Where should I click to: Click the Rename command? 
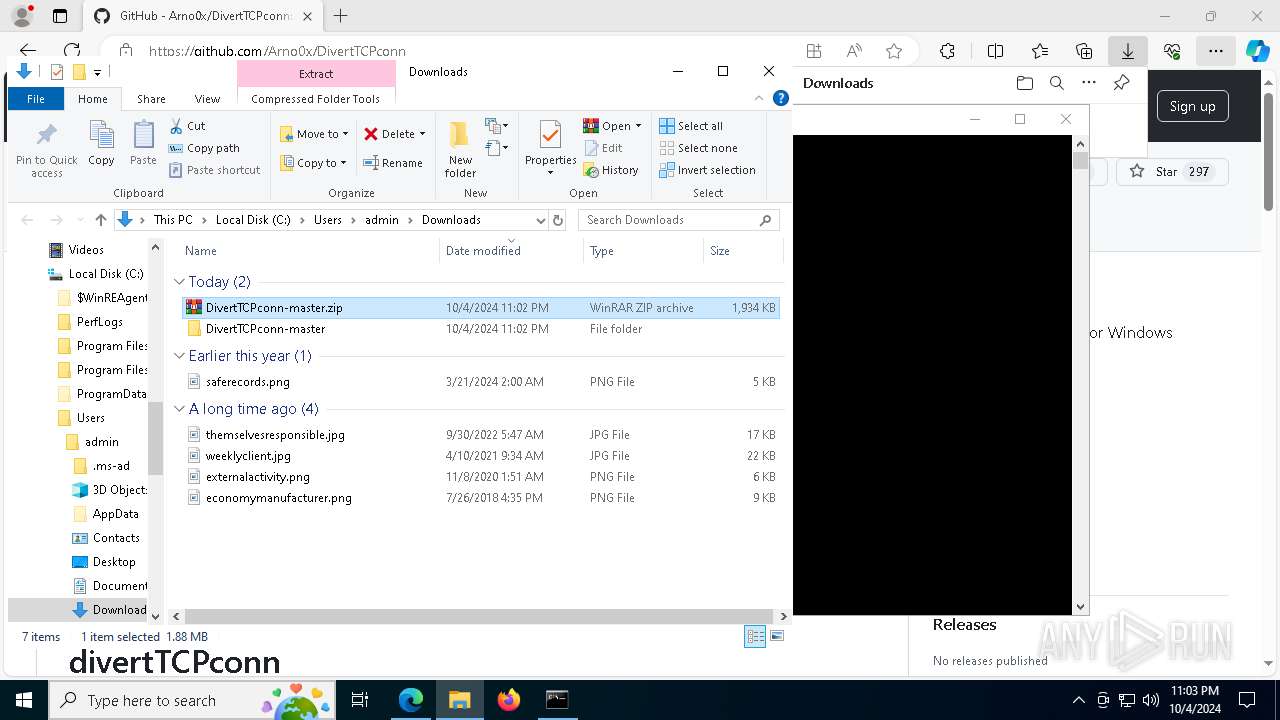[x=392, y=163]
